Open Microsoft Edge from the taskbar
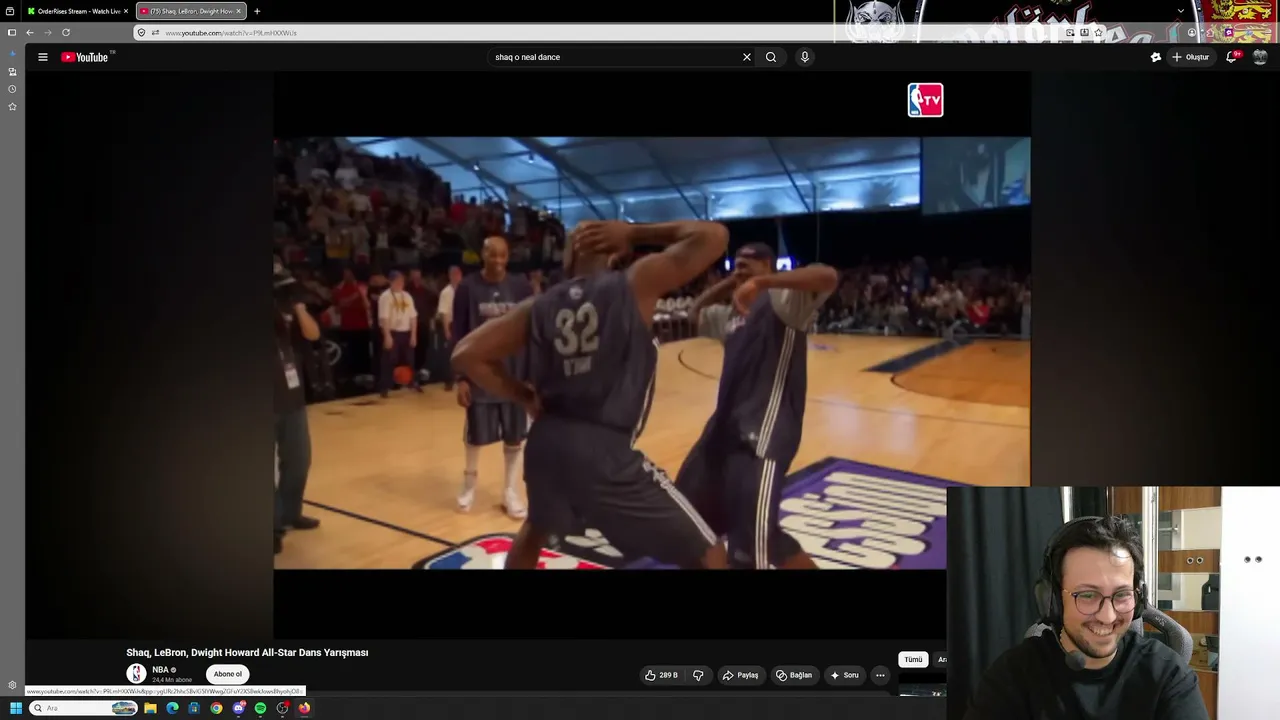The width and height of the screenshot is (1280, 720). coord(172,708)
